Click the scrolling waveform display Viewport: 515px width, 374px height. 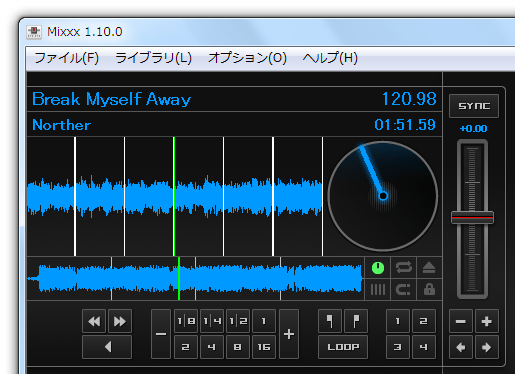click(x=175, y=196)
